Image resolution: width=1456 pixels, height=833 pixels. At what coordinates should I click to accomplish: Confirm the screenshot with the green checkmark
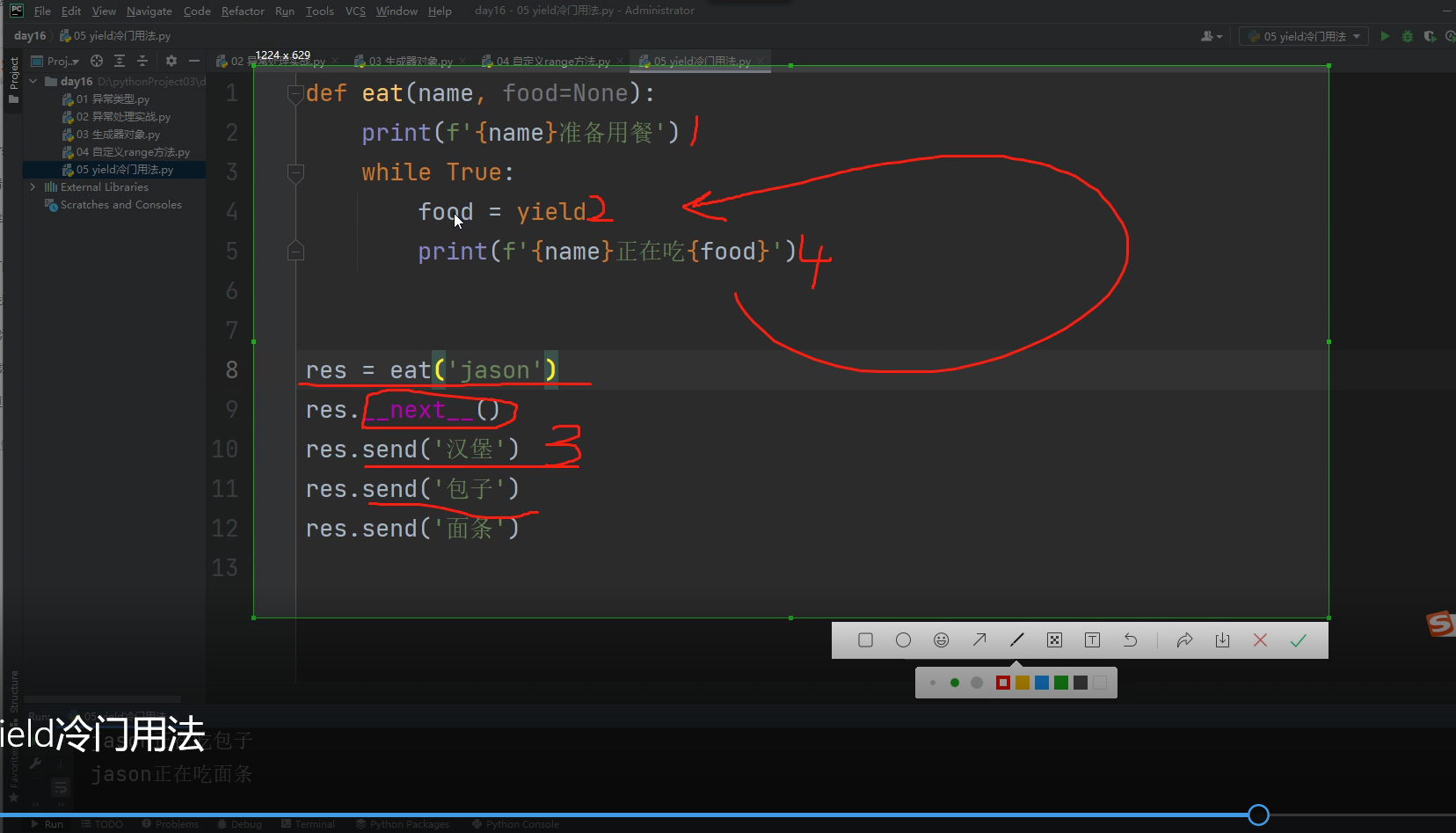pos(1298,640)
